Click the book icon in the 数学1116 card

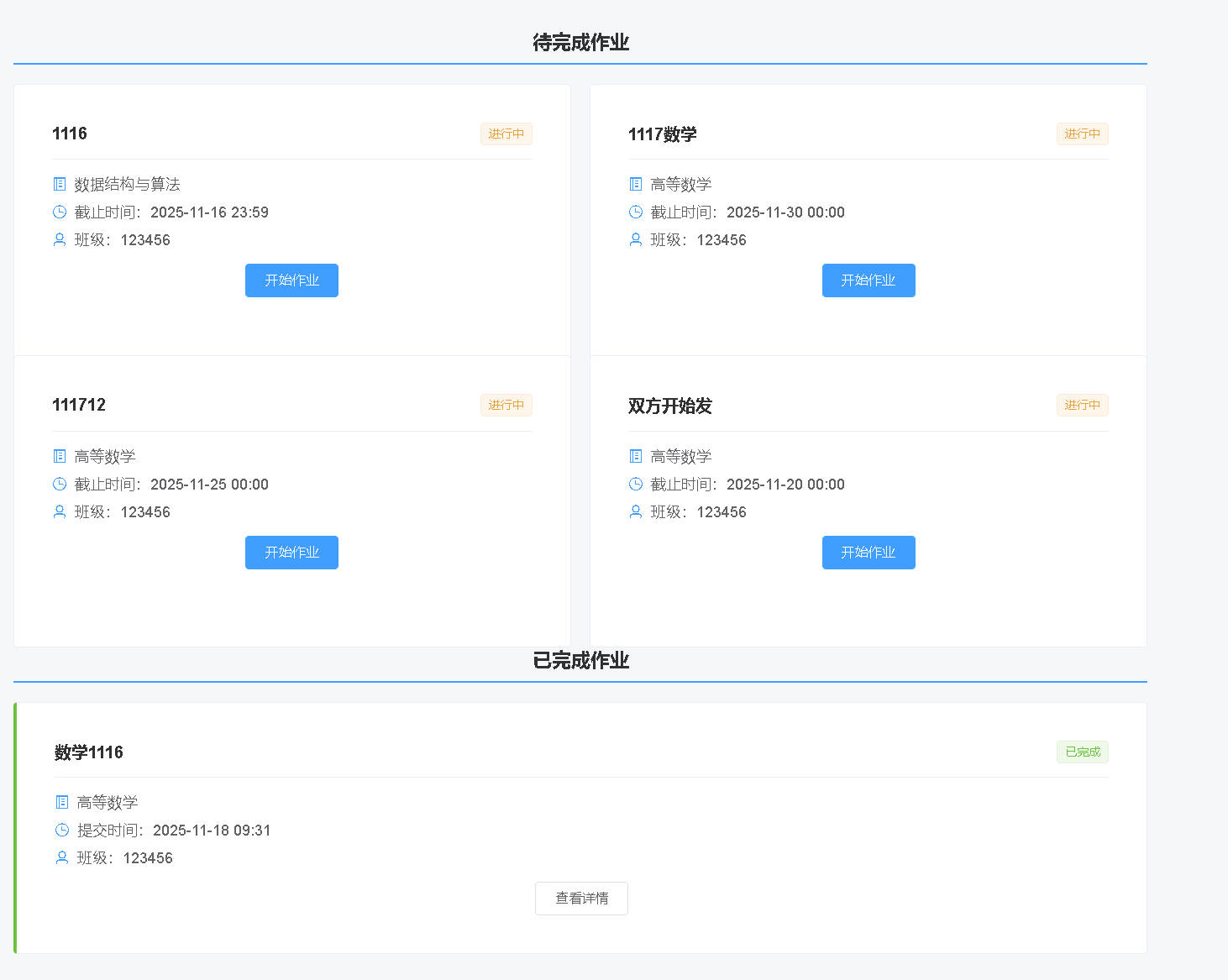(x=62, y=802)
